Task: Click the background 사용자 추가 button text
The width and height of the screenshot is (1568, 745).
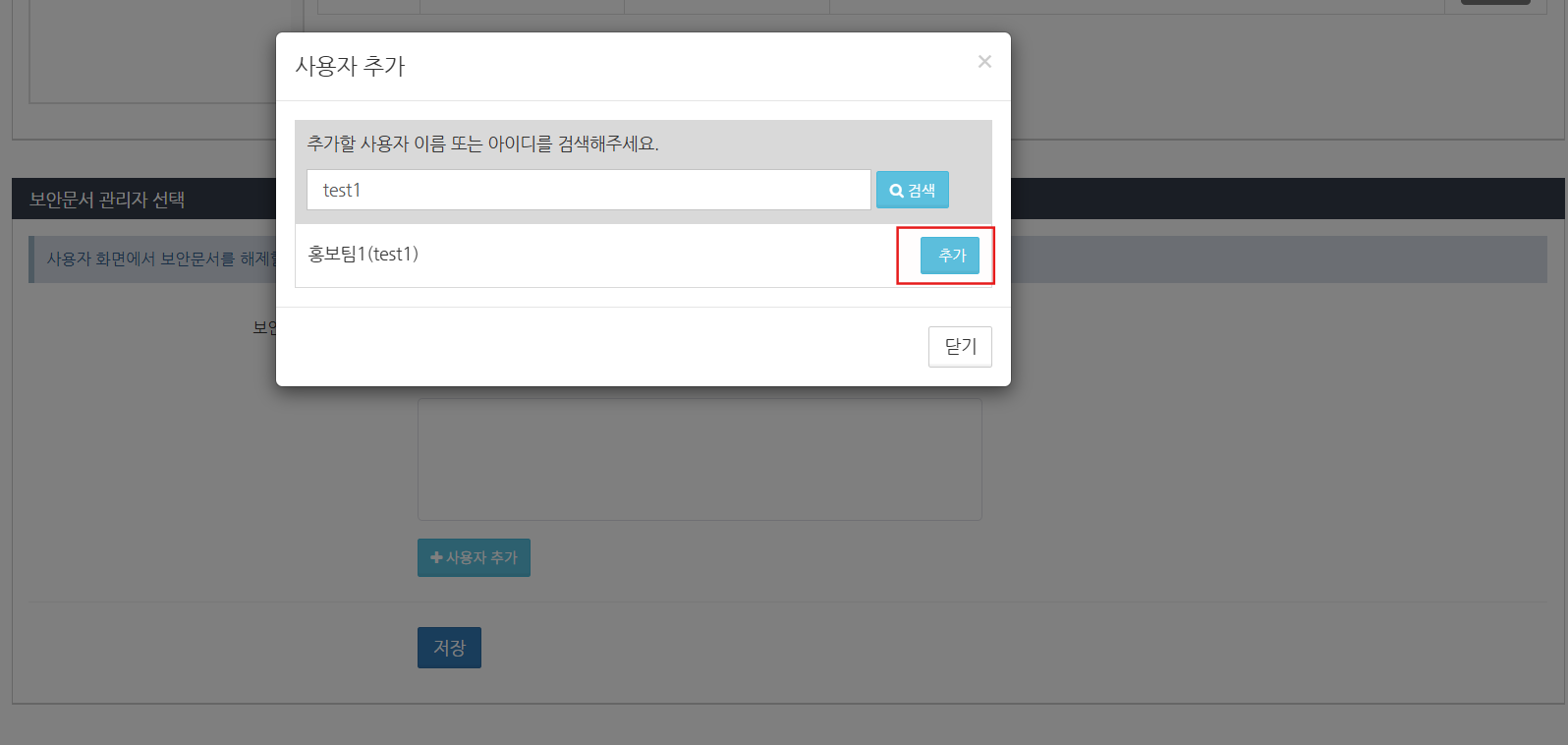Action: tap(481, 557)
